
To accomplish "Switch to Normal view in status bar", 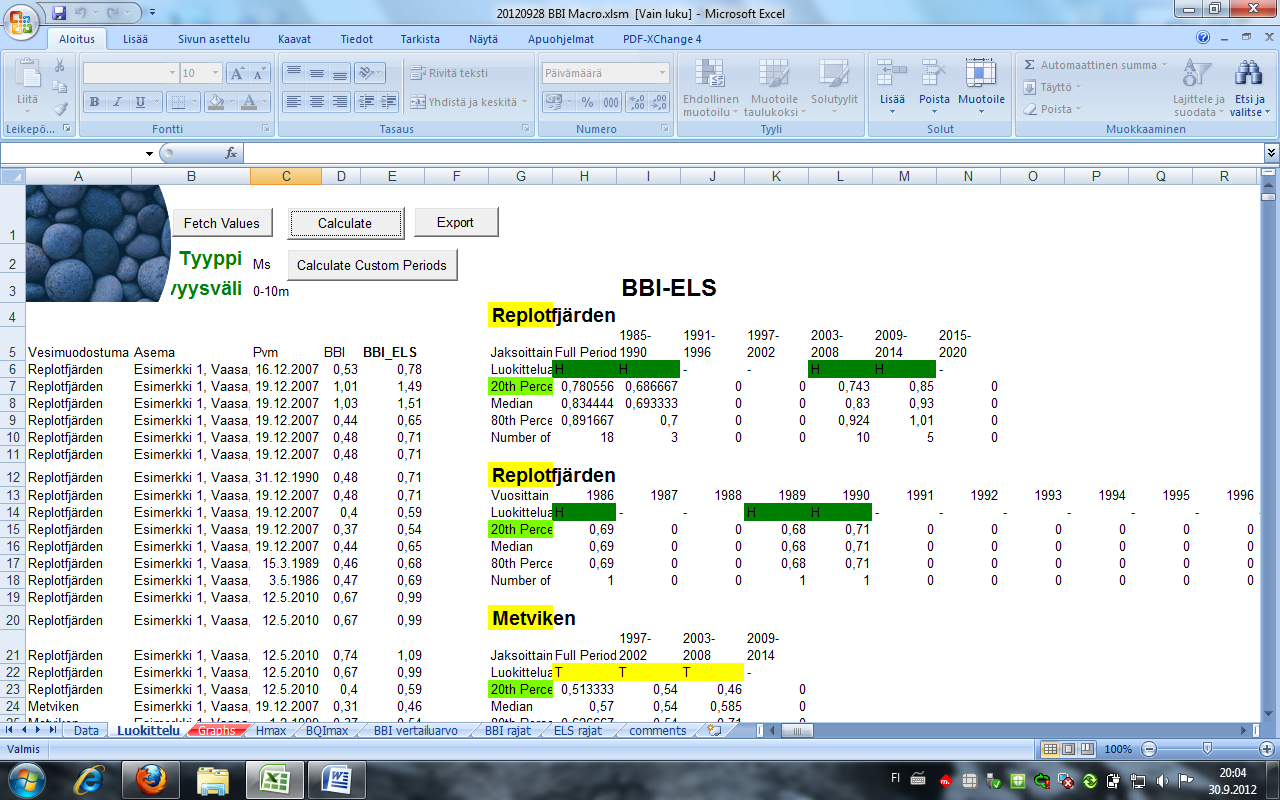I will pos(1049,749).
